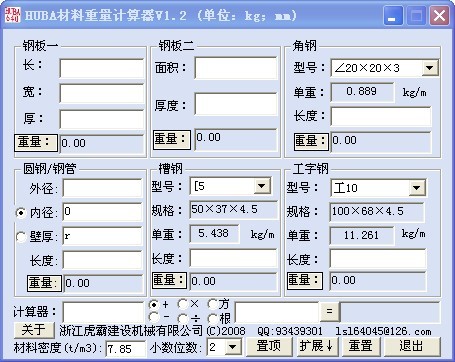The width and height of the screenshot is (455, 362).
Task: Choose the 方 square radio option
Action: pyautogui.click(x=212, y=304)
